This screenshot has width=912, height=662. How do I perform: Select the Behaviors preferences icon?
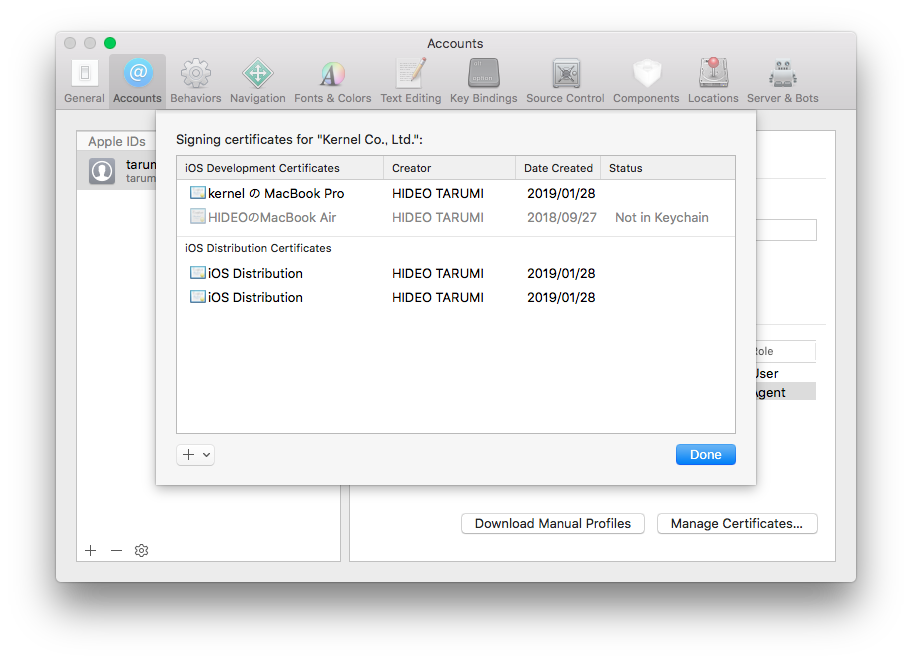pos(195,81)
